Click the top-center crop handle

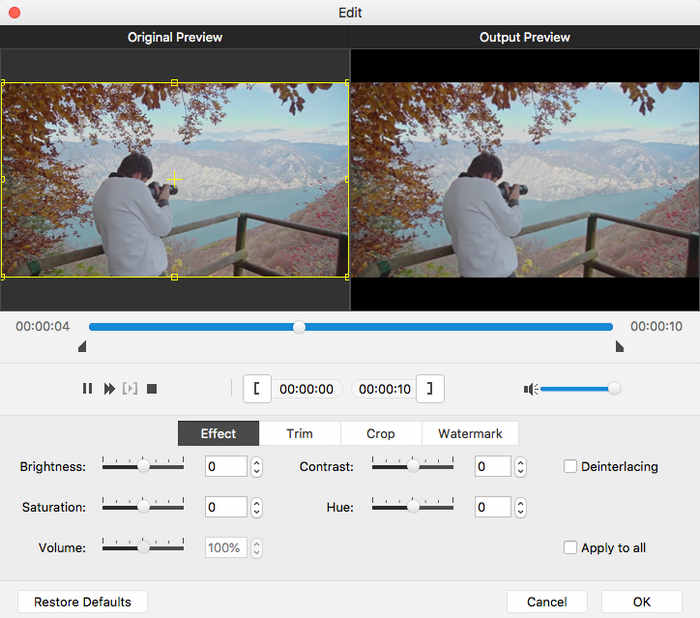(x=175, y=83)
